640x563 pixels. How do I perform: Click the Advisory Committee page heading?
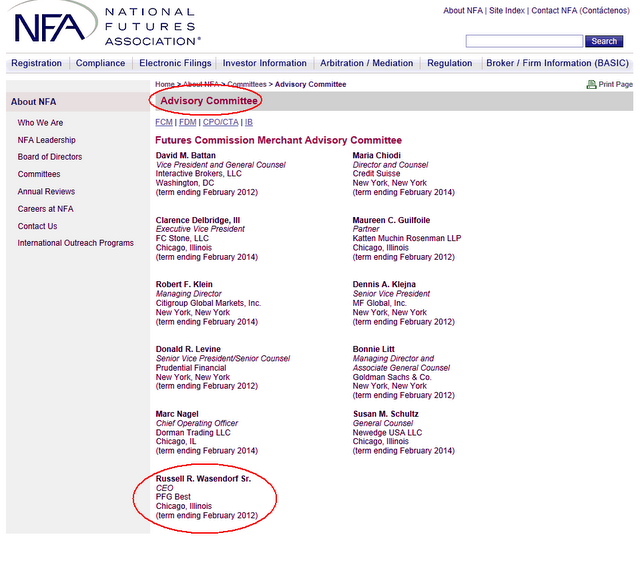(209, 101)
